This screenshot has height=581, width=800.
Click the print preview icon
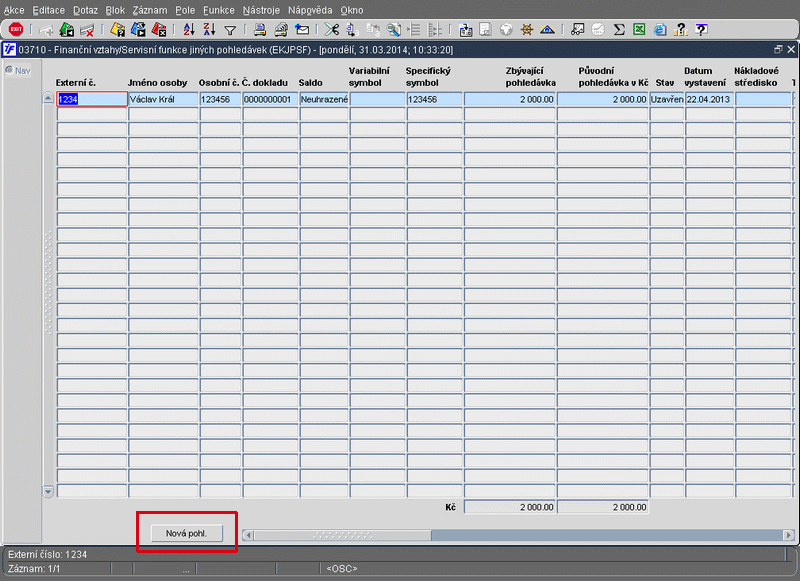tap(281, 30)
